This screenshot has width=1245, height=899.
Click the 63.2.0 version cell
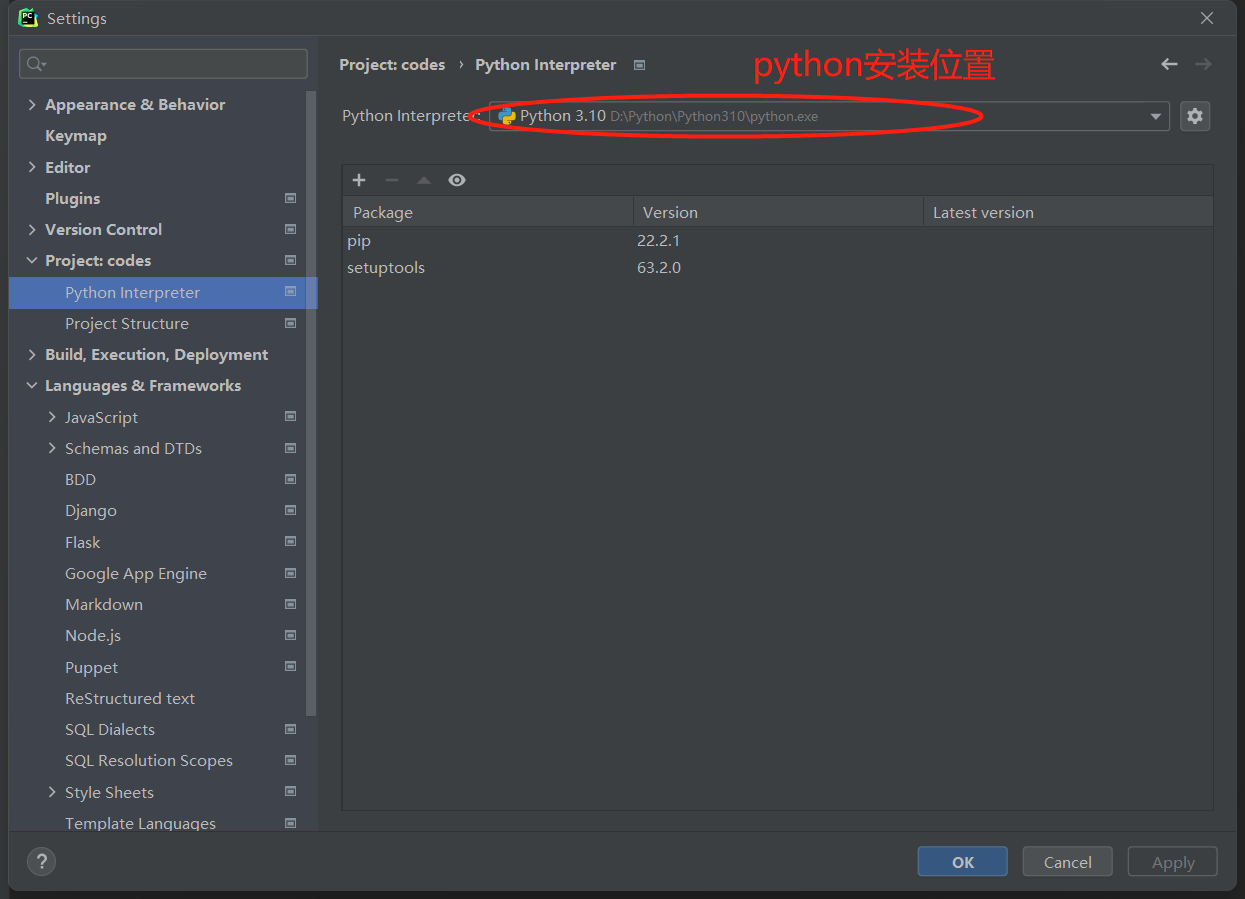[659, 267]
